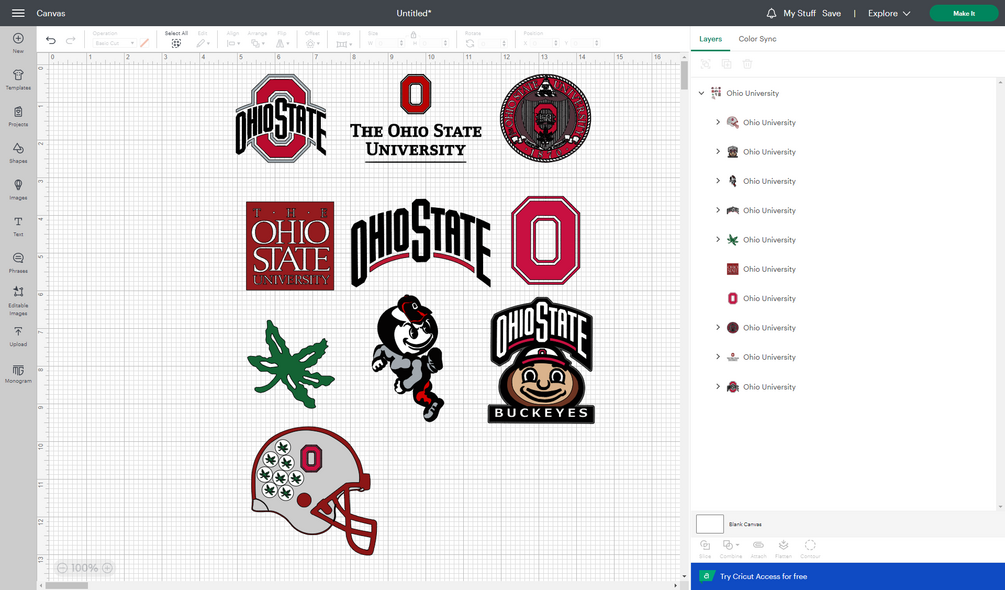
Task: Open the Arrange dropdown
Action: coord(258,43)
